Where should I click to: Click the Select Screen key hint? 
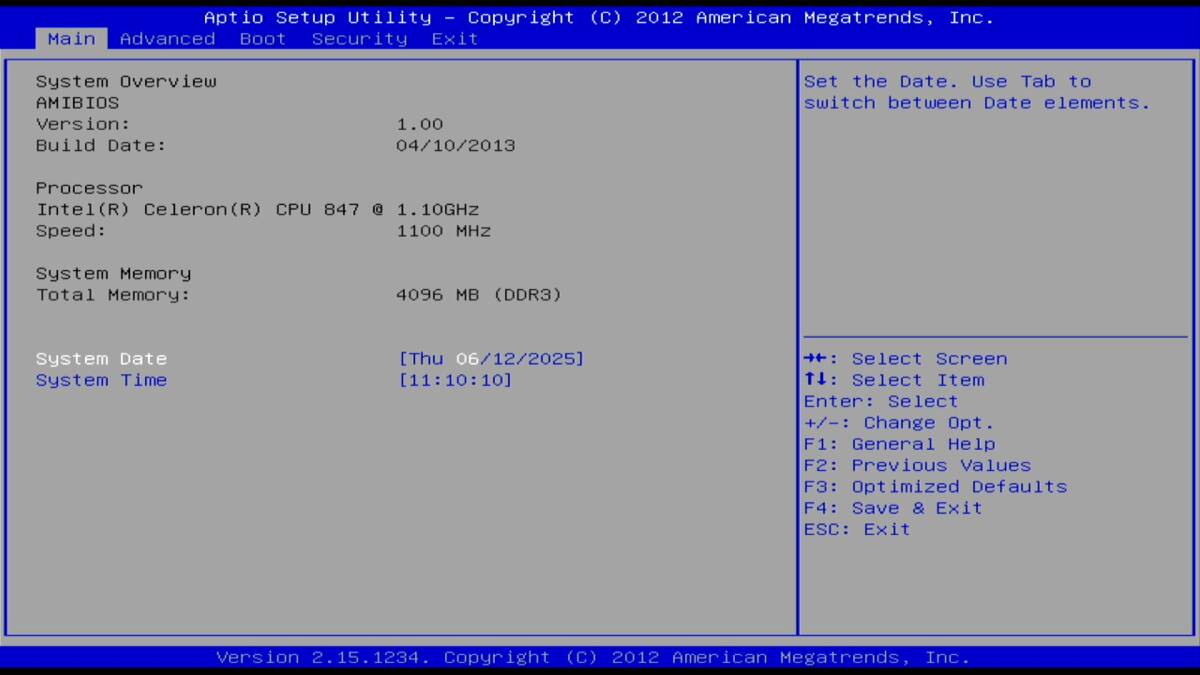click(x=906, y=359)
